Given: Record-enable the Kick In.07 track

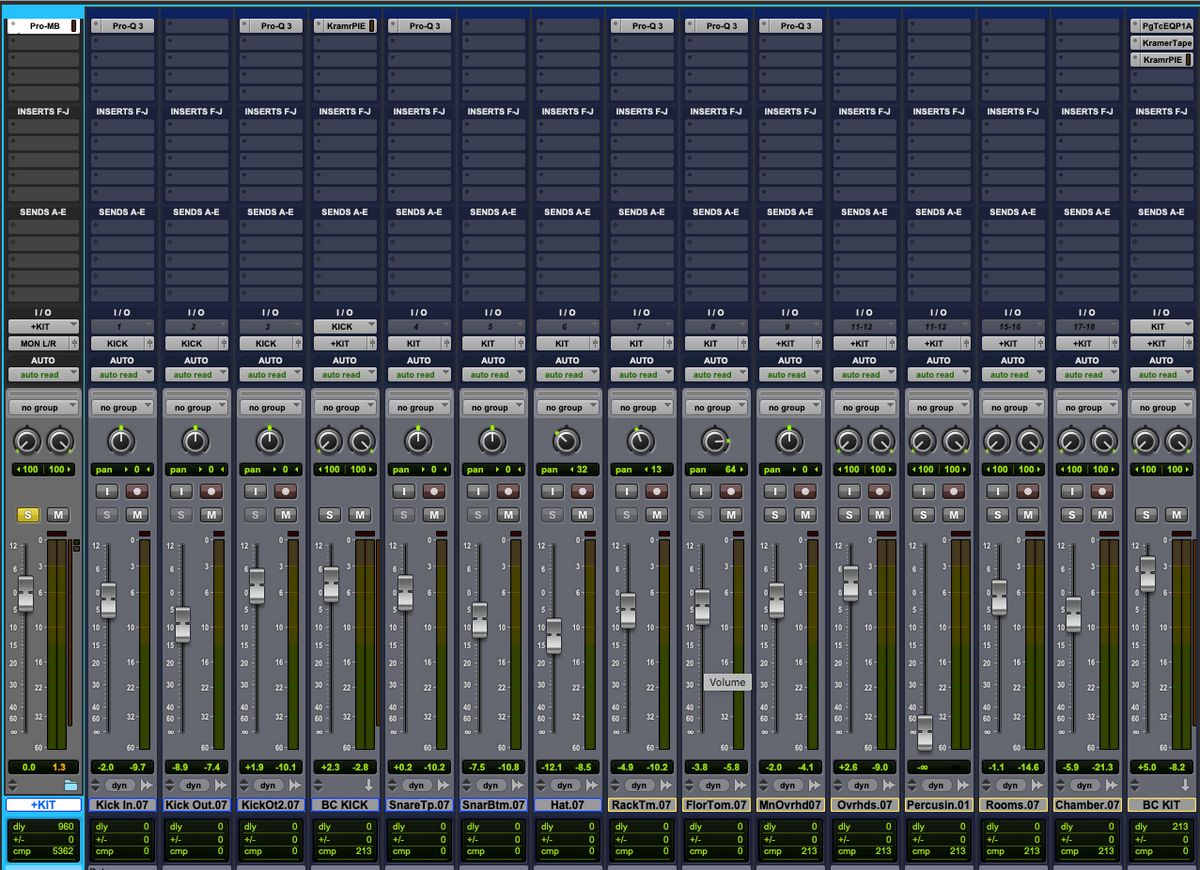Looking at the screenshot, I should (x=136, y=491).
